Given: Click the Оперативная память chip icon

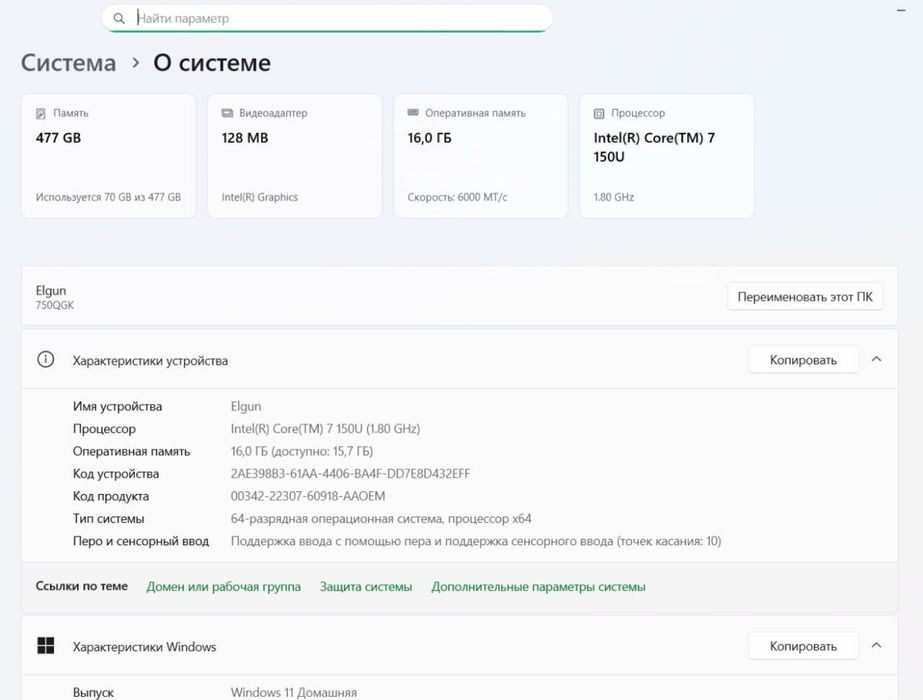Looking at the screenshot, I should click(x=413, y=114).
